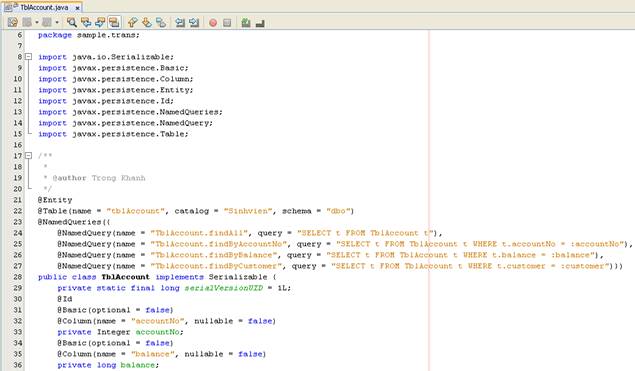
Task: Click Find Selection magnifier icon
Action: coord(72,23)
